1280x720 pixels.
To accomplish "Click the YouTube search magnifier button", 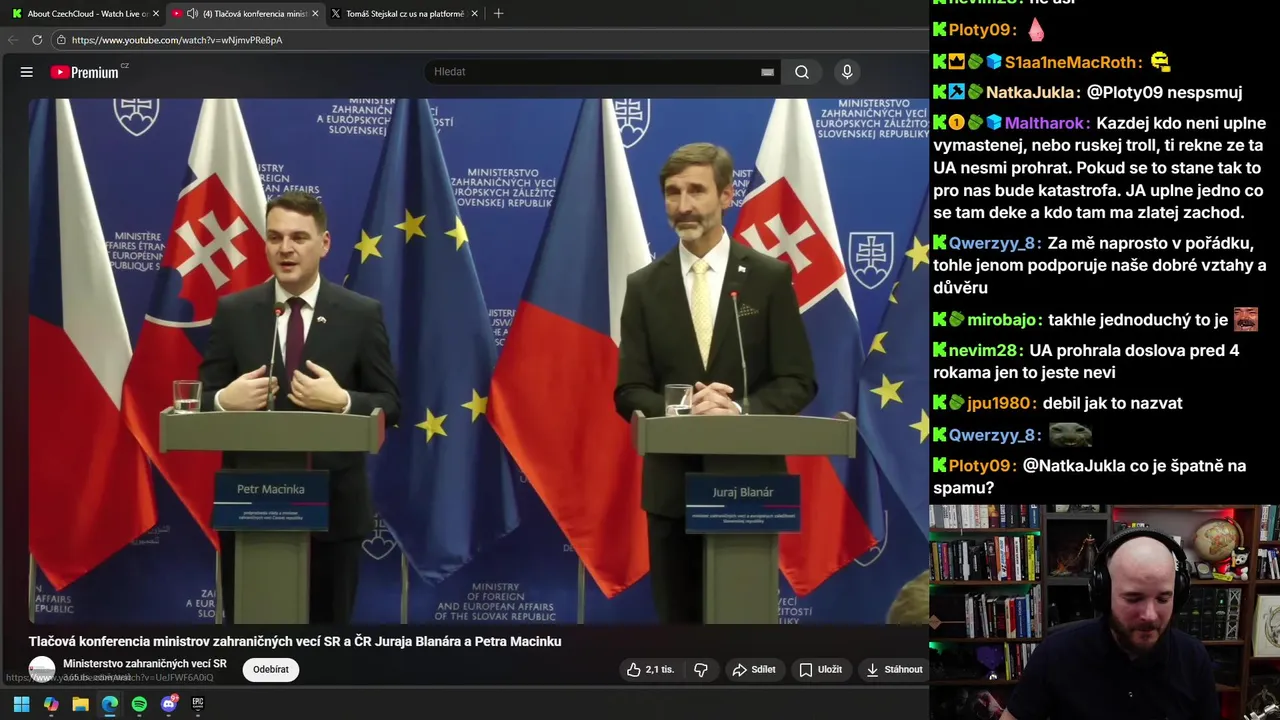I will [802, 72].
